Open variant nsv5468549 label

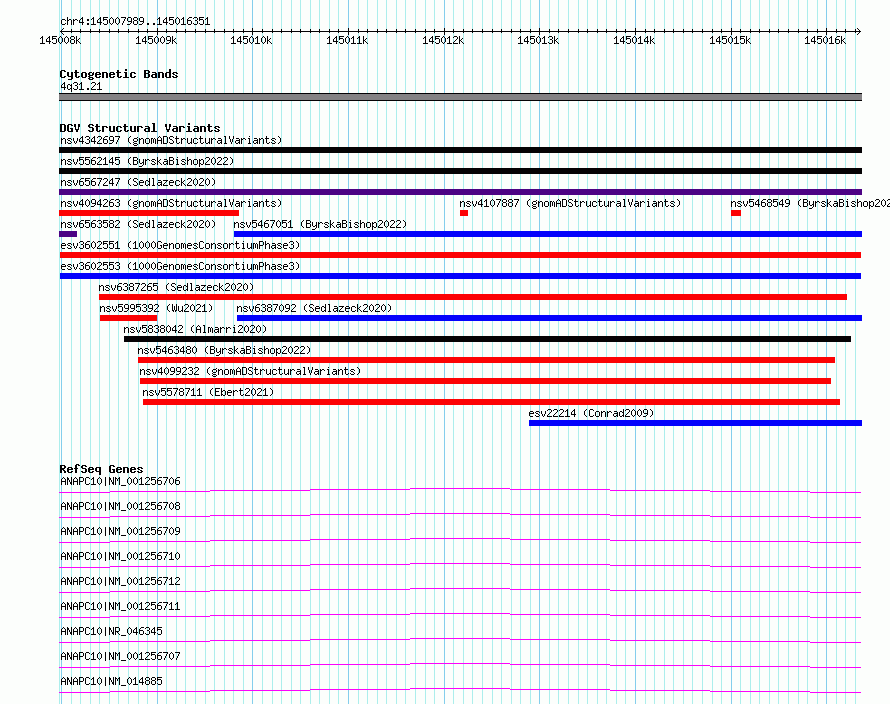(x=809, y=203)
